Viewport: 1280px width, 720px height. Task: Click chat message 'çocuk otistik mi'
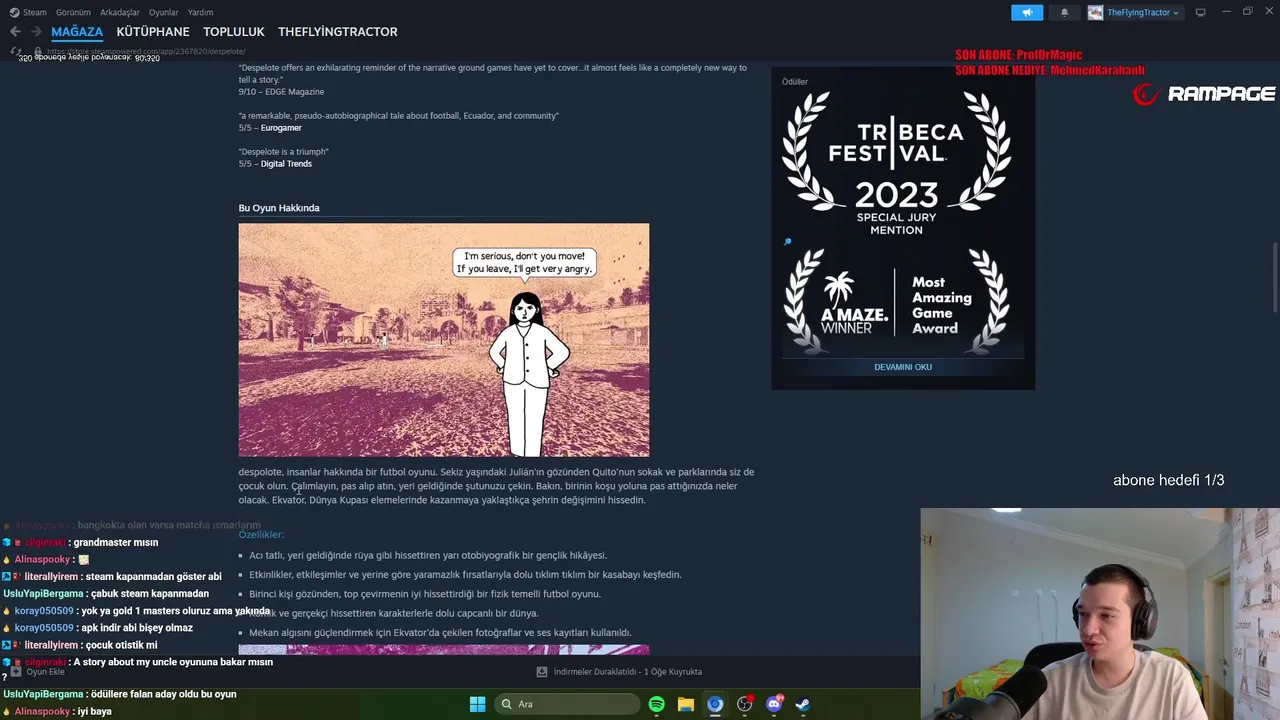tap(121, 645)
